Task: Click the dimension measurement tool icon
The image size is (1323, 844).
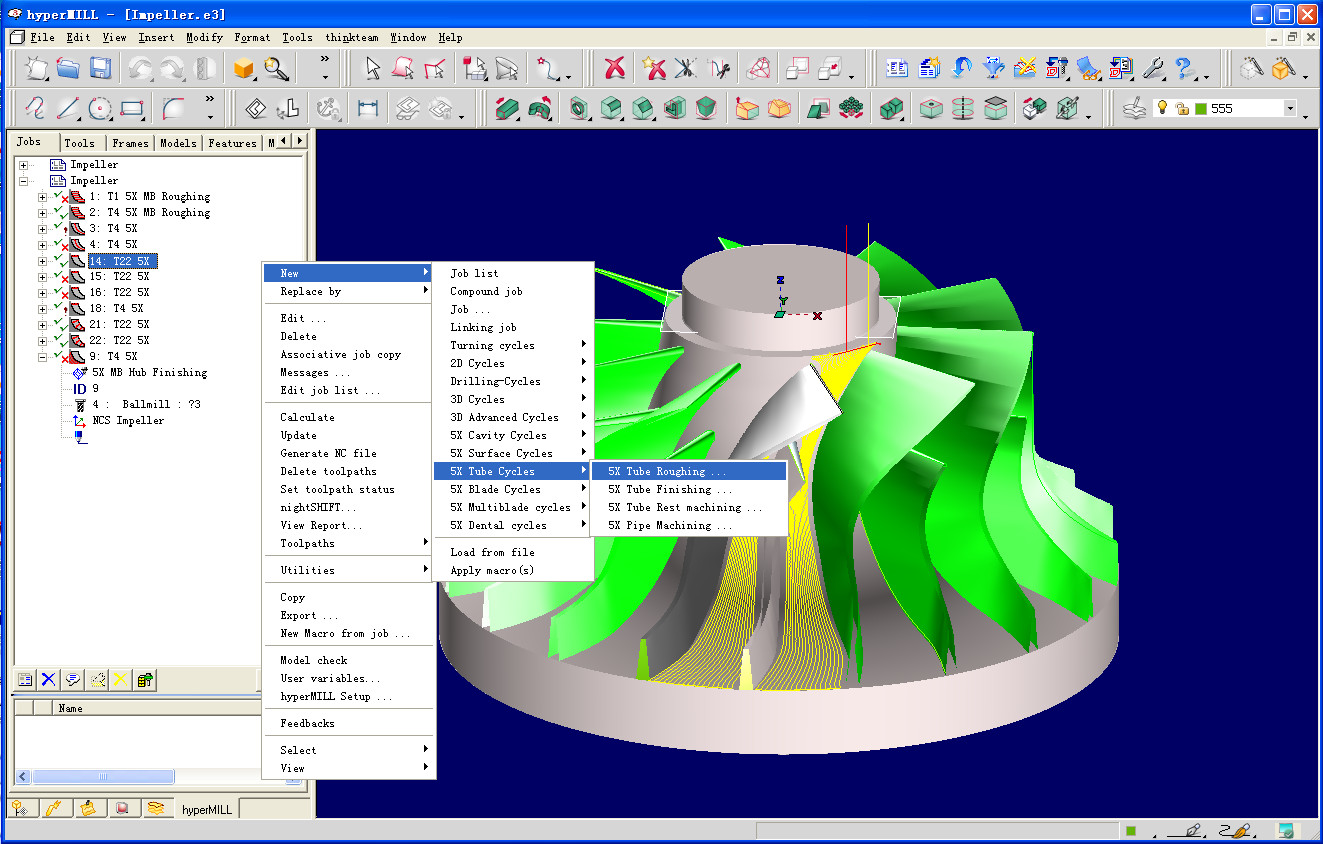Action: point(367,108)
